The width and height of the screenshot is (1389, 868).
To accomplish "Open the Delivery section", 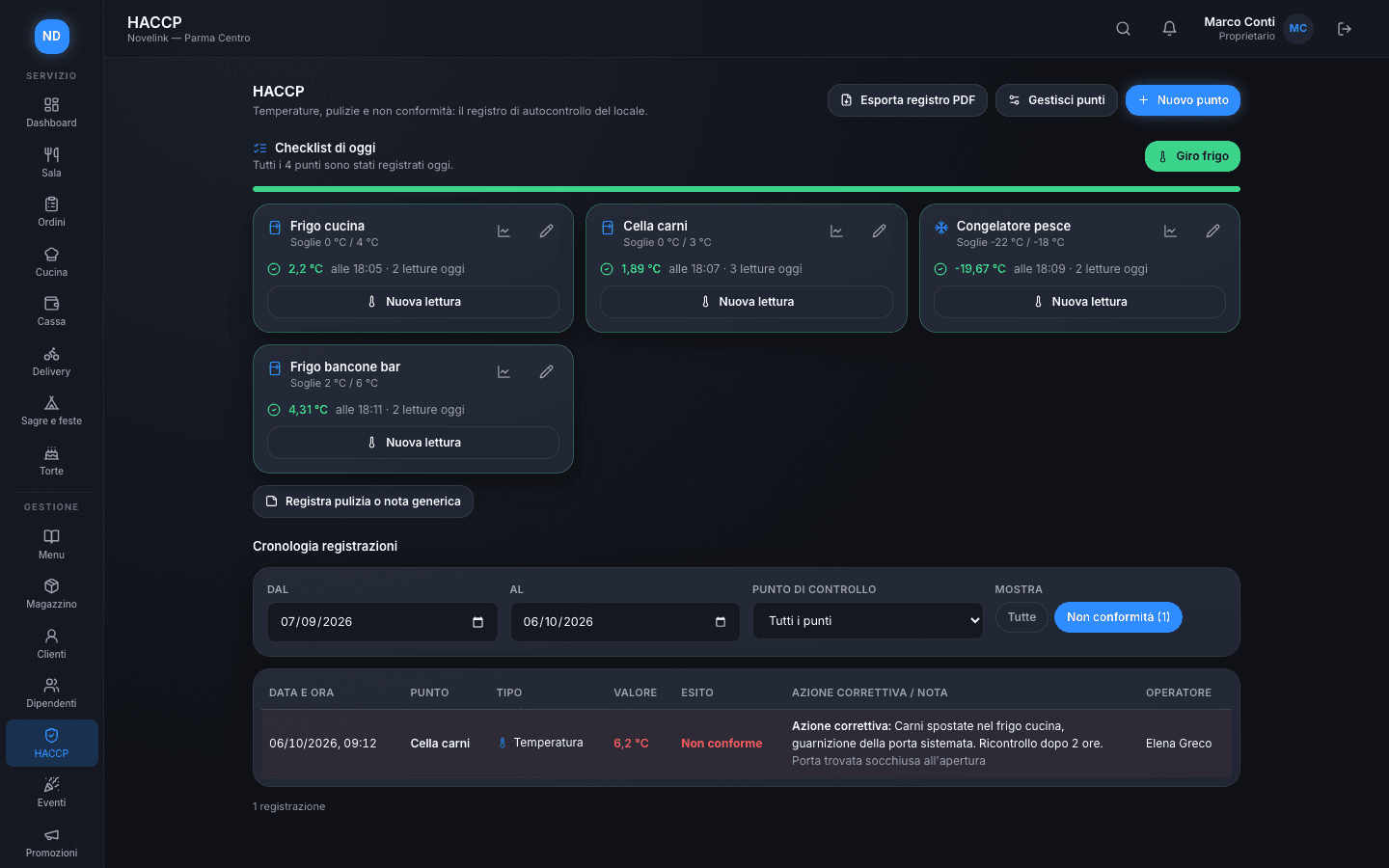I will click(x=52, y=362).
